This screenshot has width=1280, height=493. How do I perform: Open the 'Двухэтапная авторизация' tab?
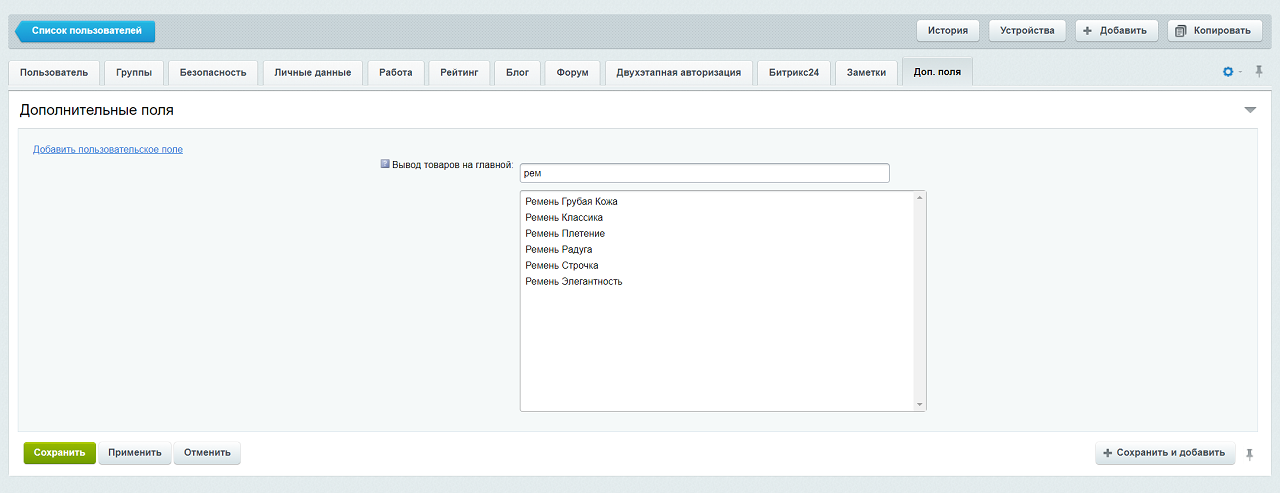point(679,73)
